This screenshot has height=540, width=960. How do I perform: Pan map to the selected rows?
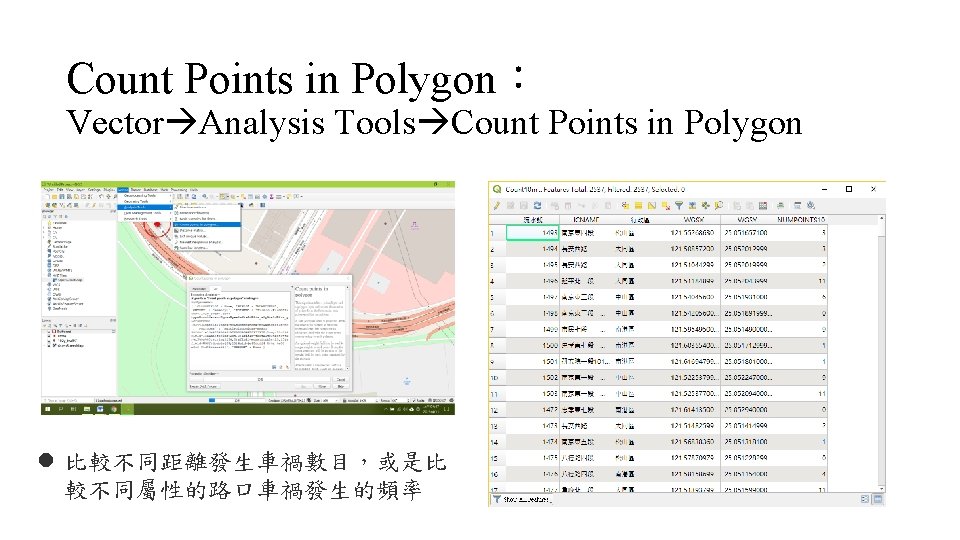[x=705, y=206]
